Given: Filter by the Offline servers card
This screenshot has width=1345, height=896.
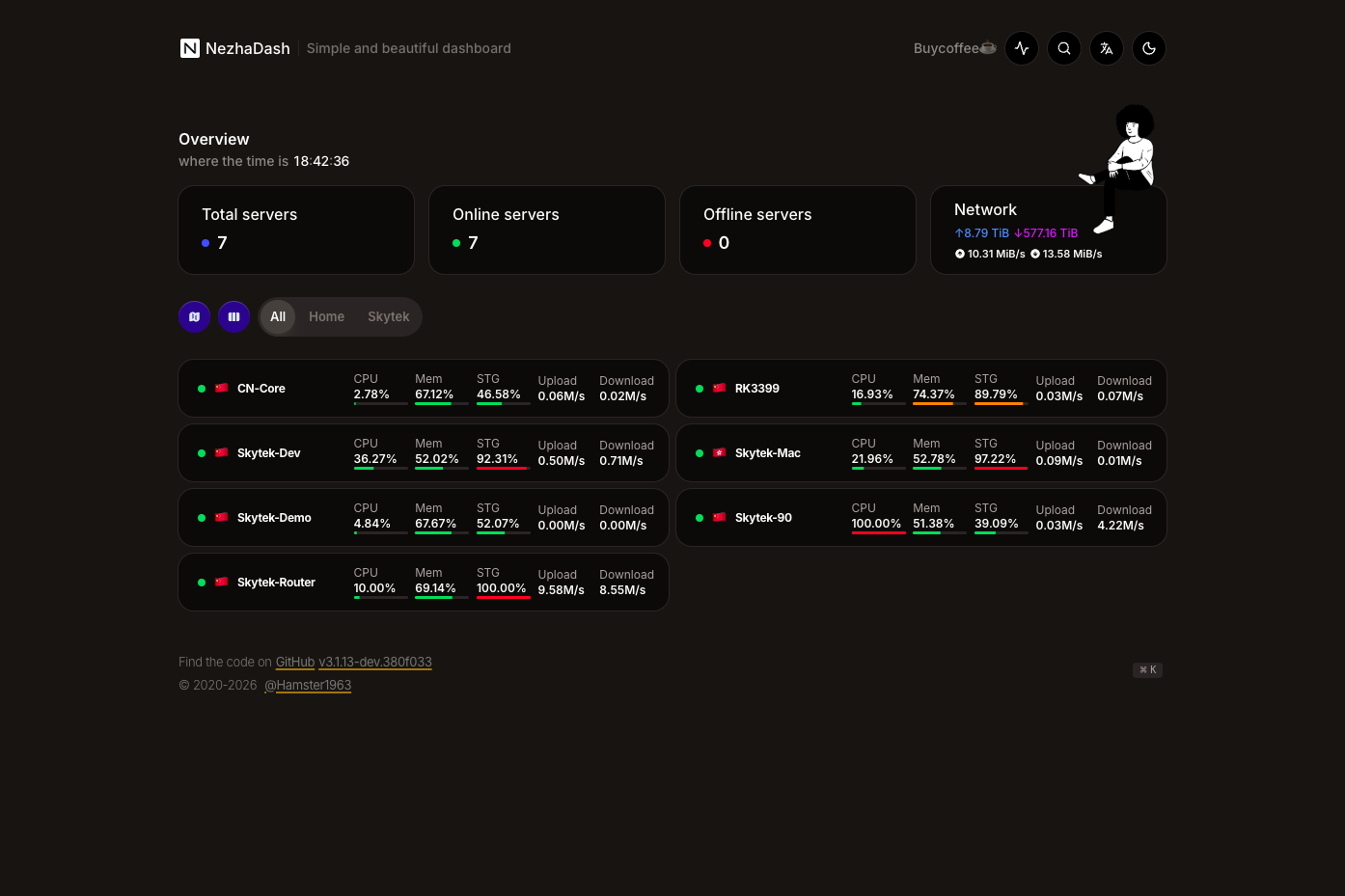Looking at the screenshot, I should coord(798,230).
